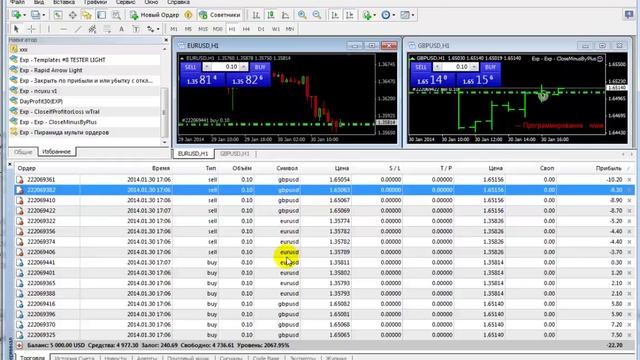Open the Periods clock icon
Screen dimensions: 640x360
pyautogui.click(x=385, y=15)
